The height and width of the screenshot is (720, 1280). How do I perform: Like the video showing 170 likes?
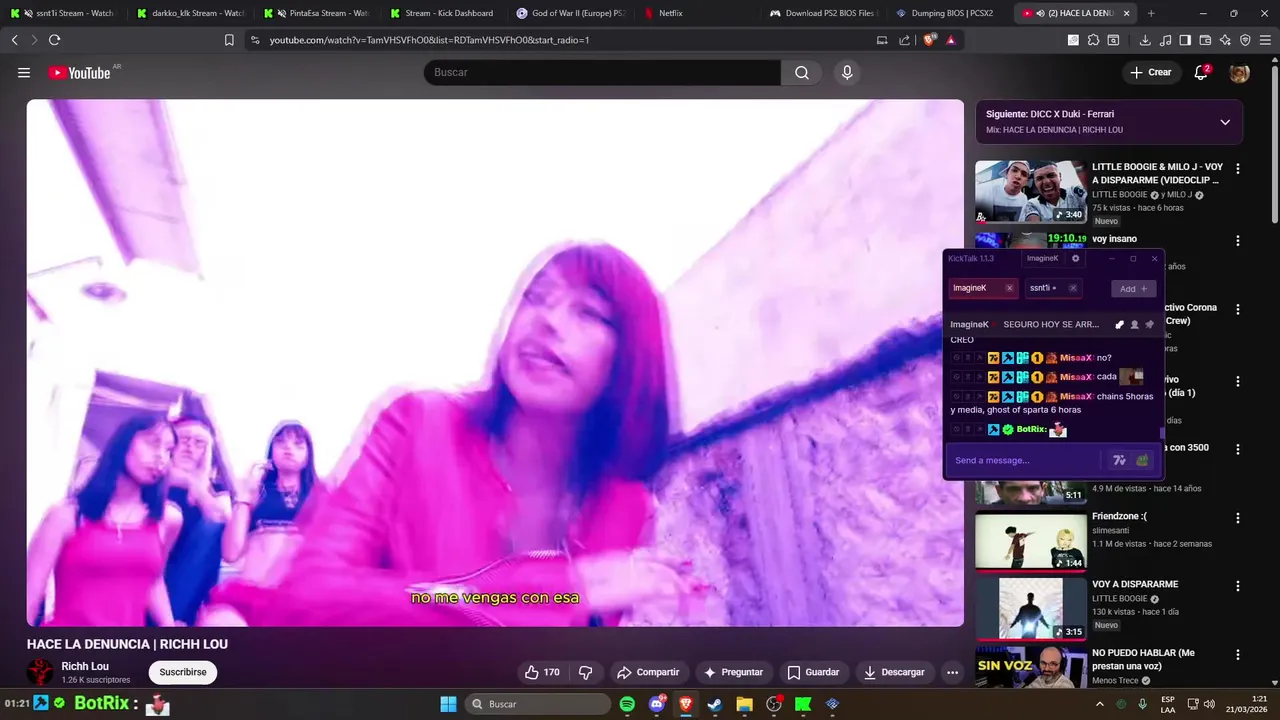542,672
